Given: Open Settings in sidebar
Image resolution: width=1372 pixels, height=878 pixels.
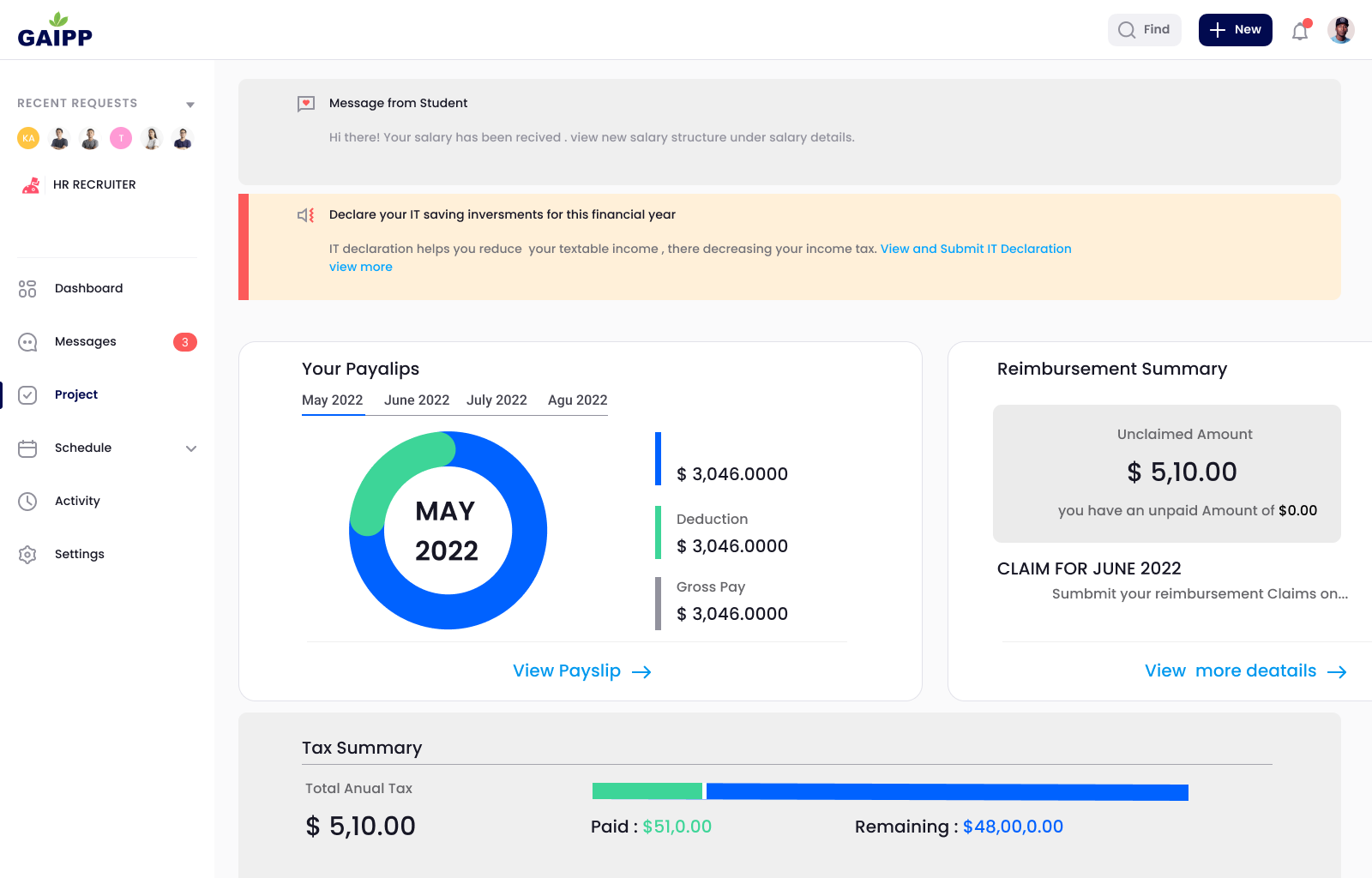Looking at the screenshot, I should coord(80,555).
